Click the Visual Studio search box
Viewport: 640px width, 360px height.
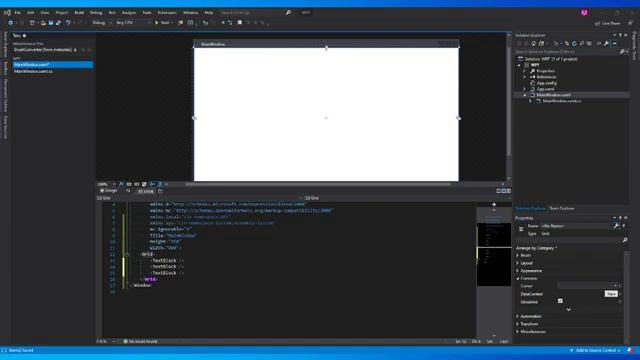point(255,13)
